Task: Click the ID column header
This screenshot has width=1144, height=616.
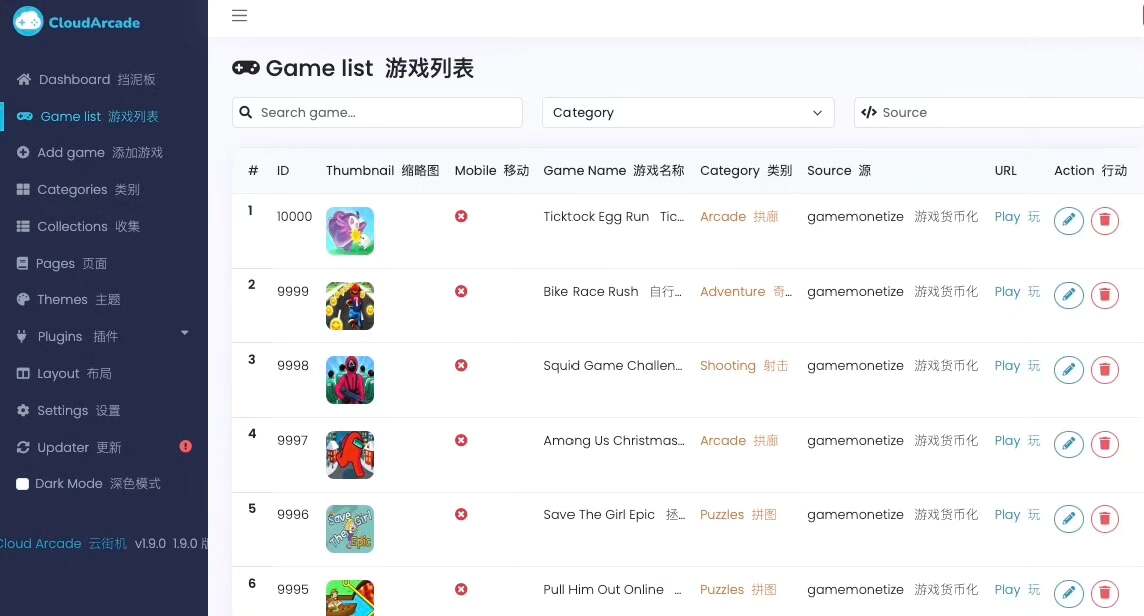Action: 283,170
